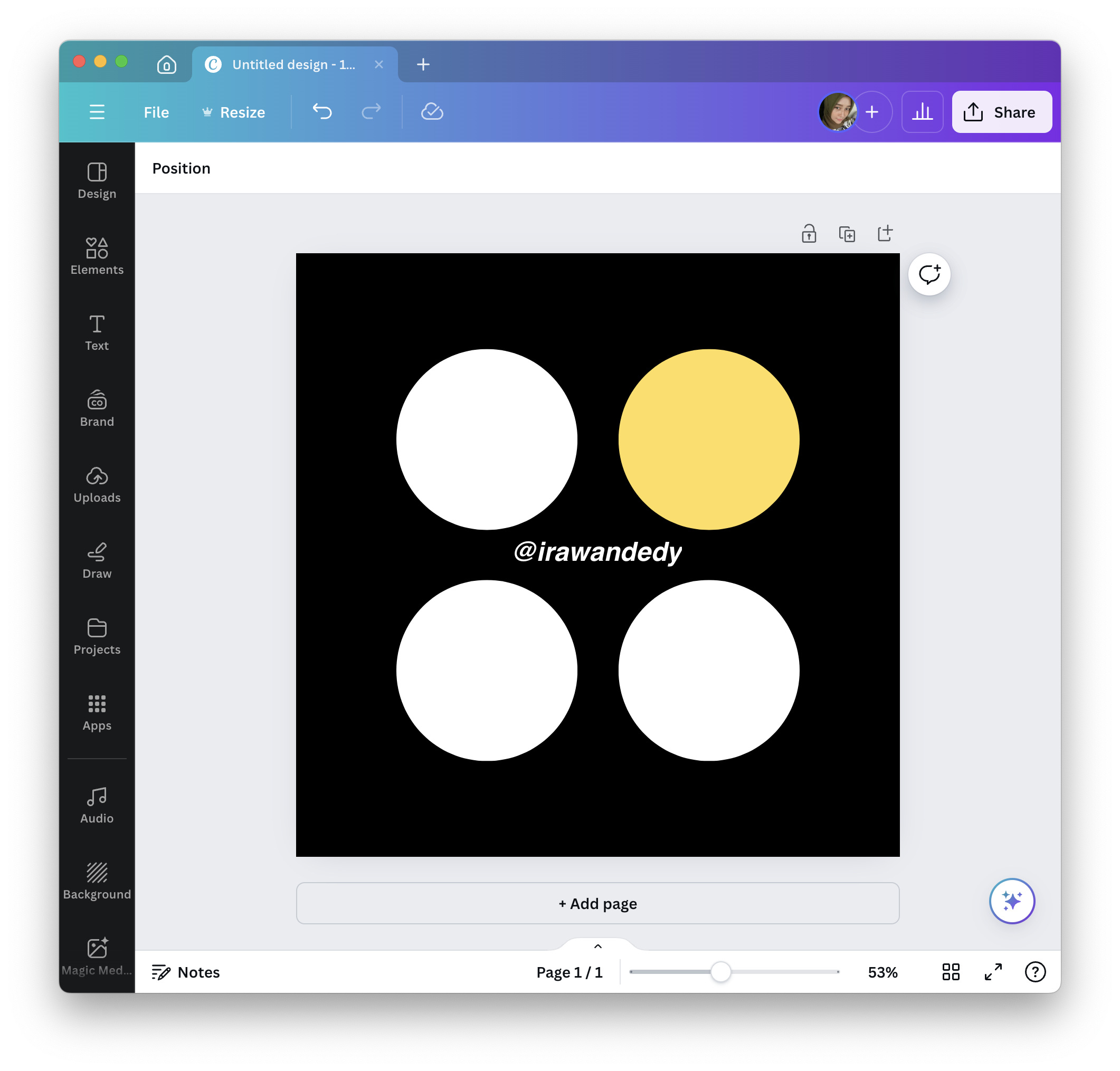Image resolution: width=1120 pixels, height=1071 pixels.
Task: Click the Share button
Action: click(1001, 112)
